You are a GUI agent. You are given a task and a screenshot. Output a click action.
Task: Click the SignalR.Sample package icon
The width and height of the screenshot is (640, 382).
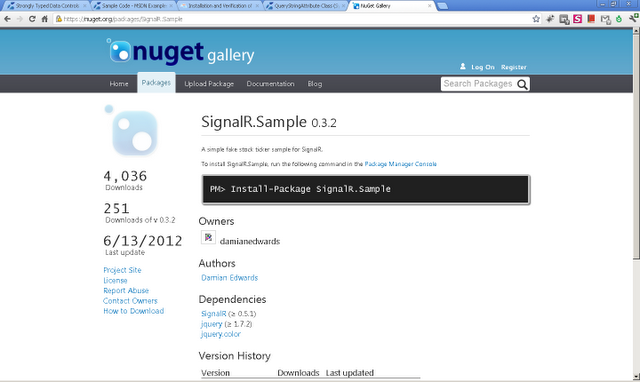[x=131, y=130]
